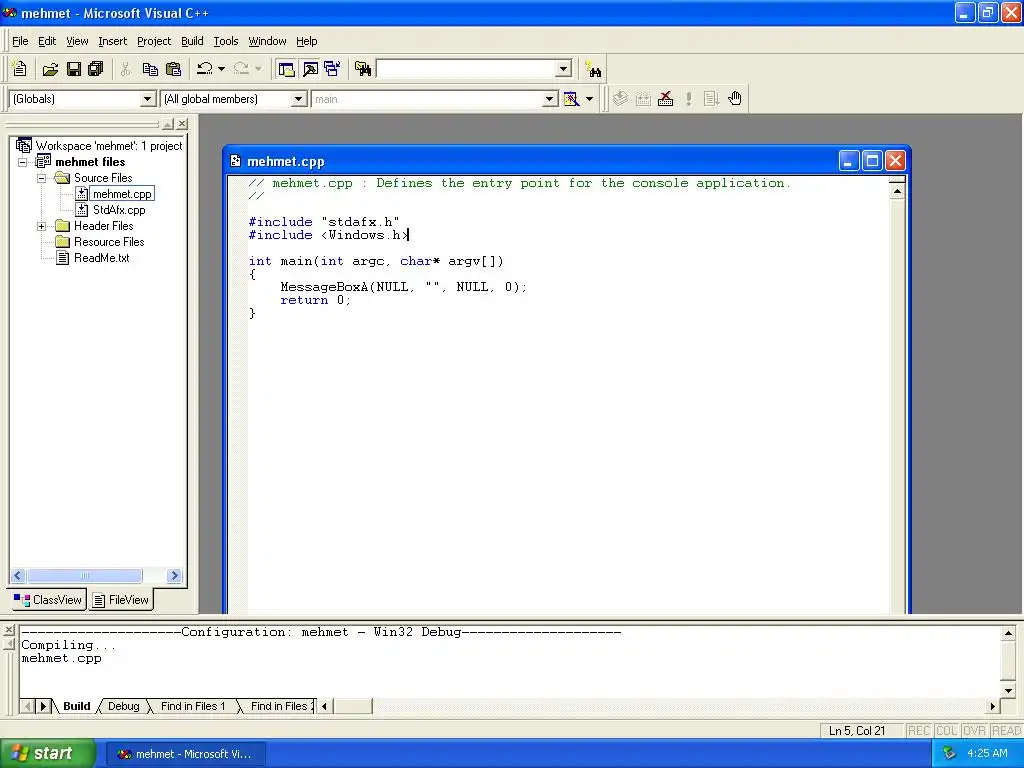Click the Redo toolbar icon
The height and width of the screenshot is (768, 1024).
[x=241, y=69]
